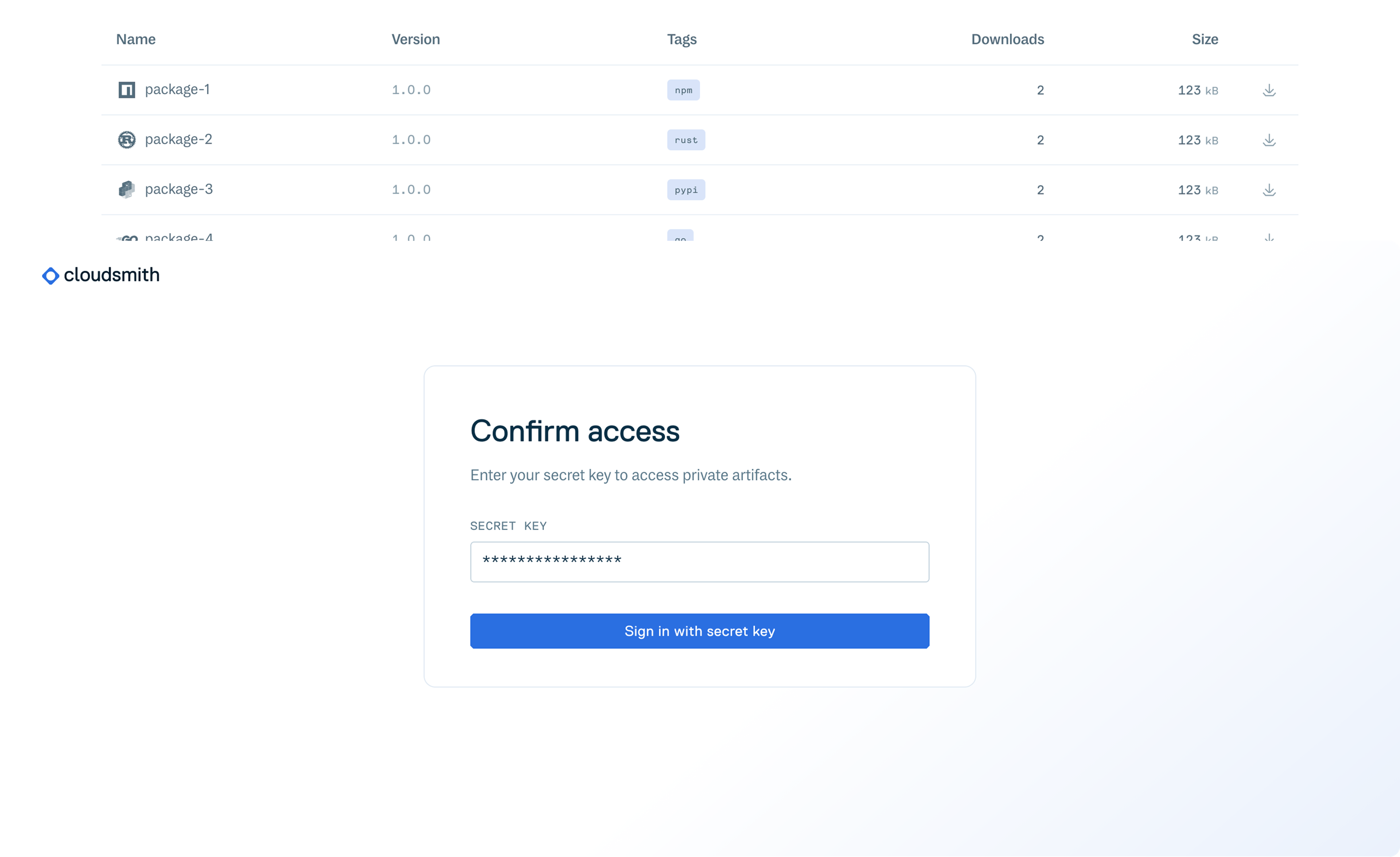
Task: Click version 1.0.0 of package-2
Action: pos(411,140)
